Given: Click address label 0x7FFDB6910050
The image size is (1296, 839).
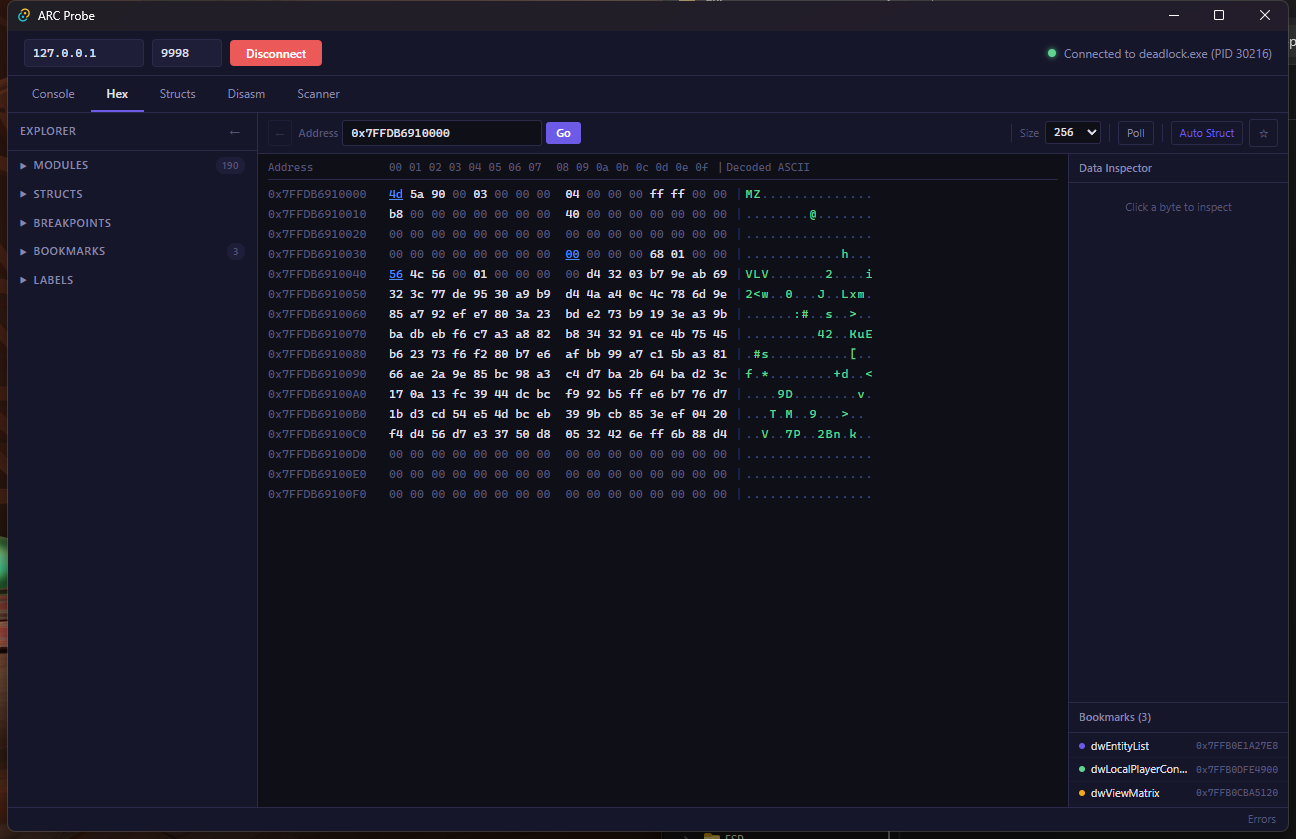Looking at the screenshot, I should [x=317, y=294].
